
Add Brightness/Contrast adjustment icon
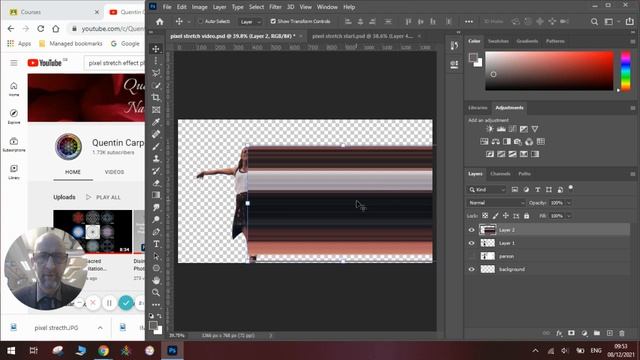[x=490, y=129]
